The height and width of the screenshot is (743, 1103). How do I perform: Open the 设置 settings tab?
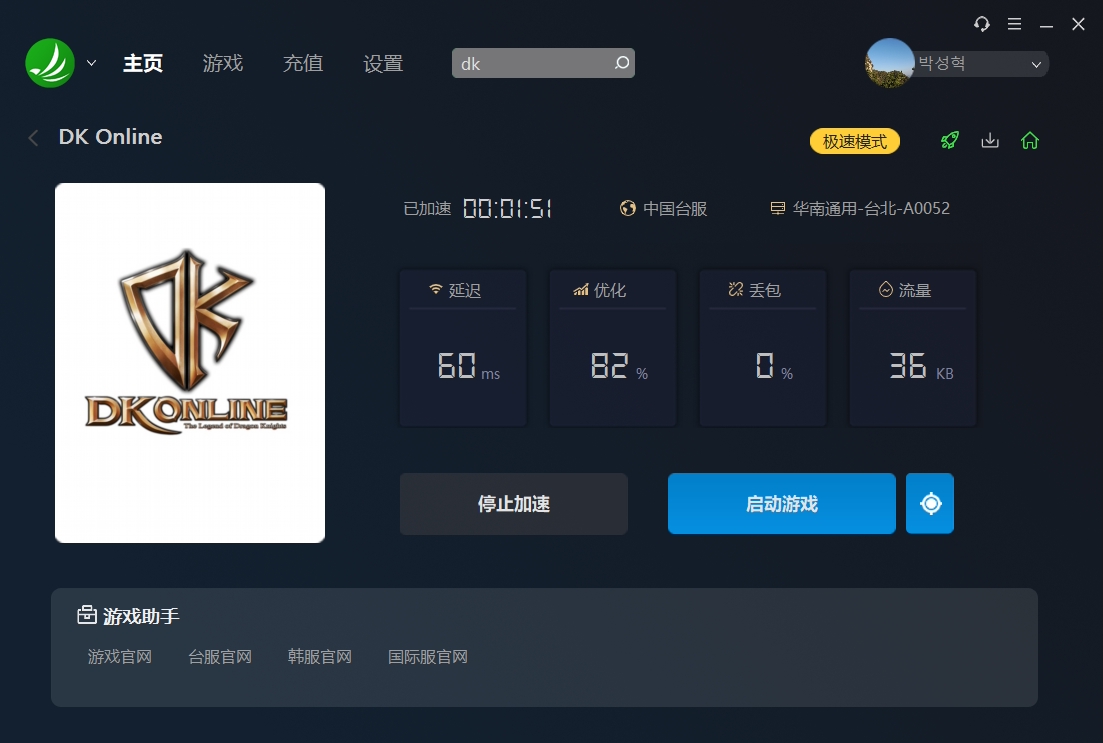pos(382,64)
